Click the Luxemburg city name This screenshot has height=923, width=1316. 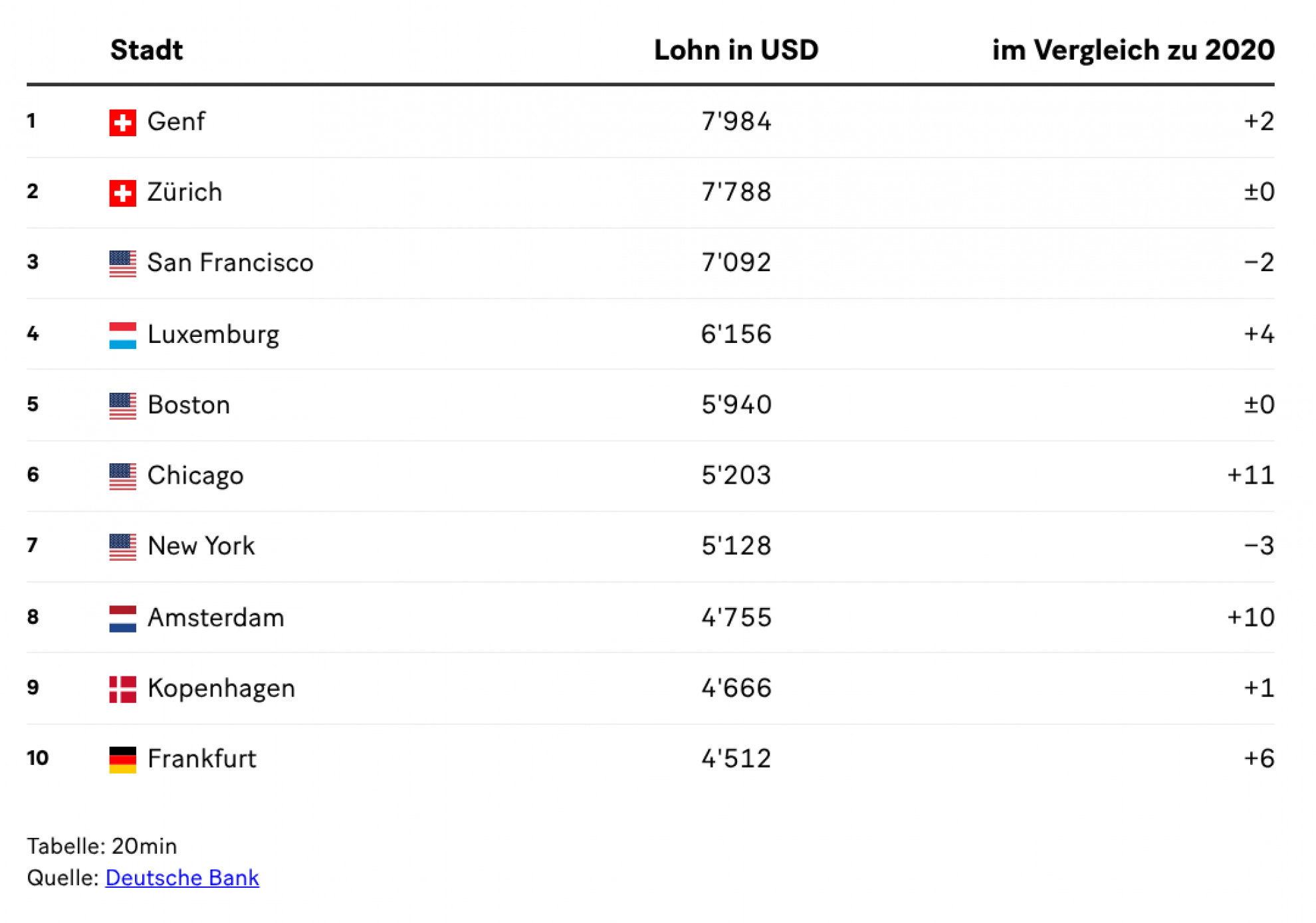tap(213, 334)
